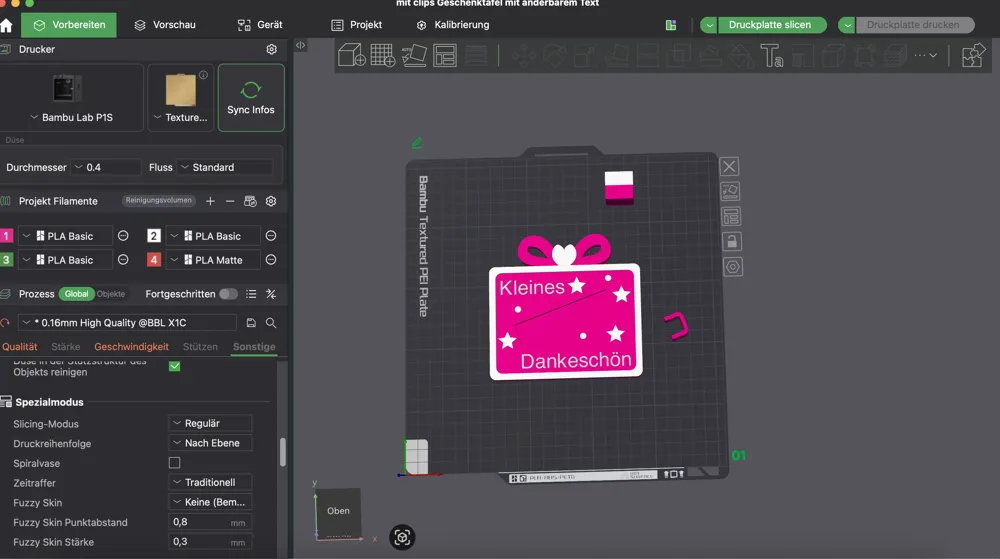The width and height of the screenshot is (1000, 559).
Task: Open Projekt Filamente settings gear
Action: click(271, 201)
